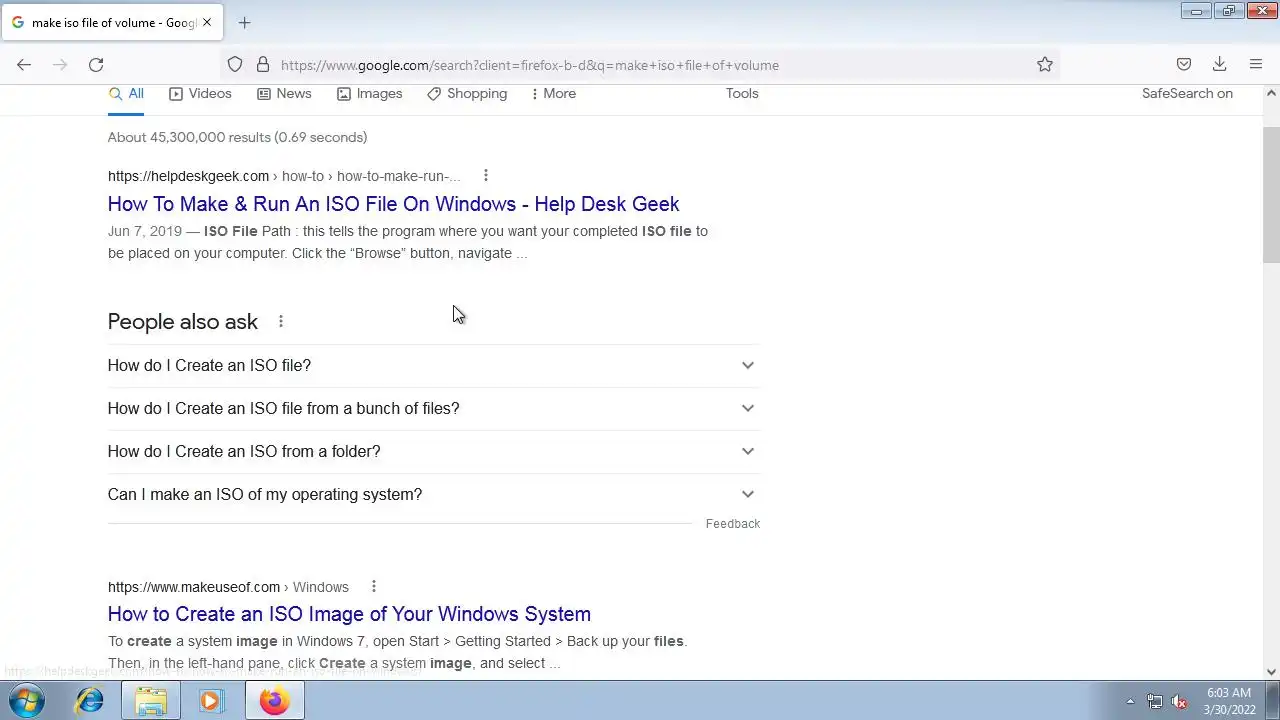Open search Tools options
The image size is (1280, 720).
(742, 94)
